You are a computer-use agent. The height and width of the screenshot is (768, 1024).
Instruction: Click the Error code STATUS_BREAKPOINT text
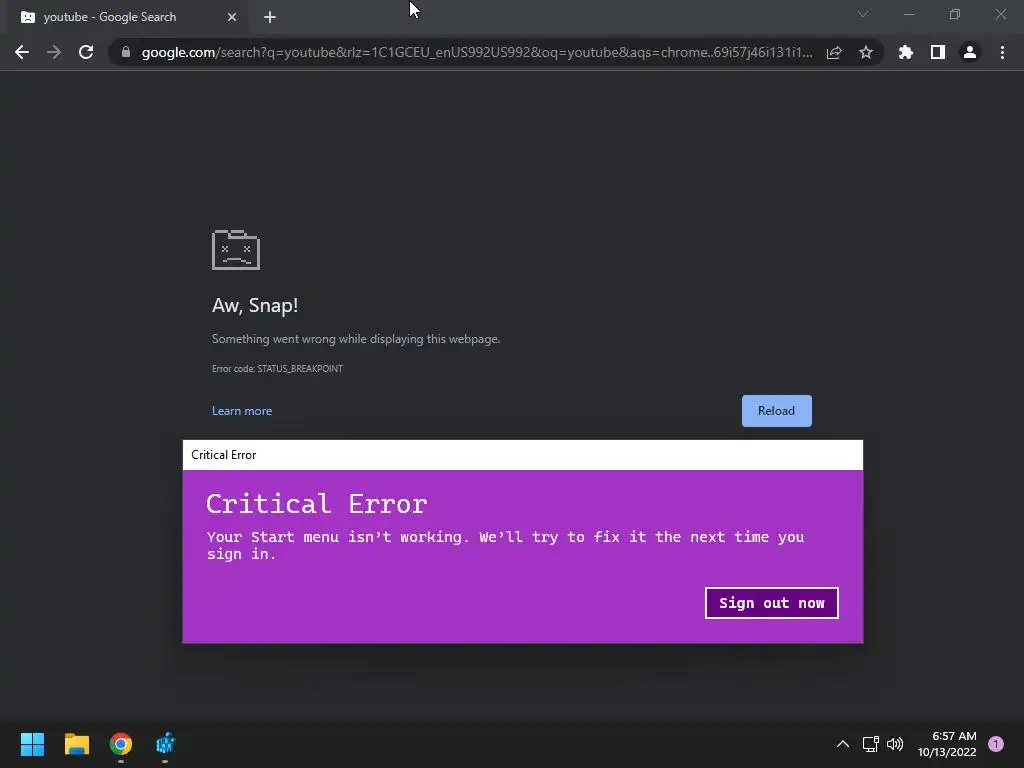(x=277, y=368)
